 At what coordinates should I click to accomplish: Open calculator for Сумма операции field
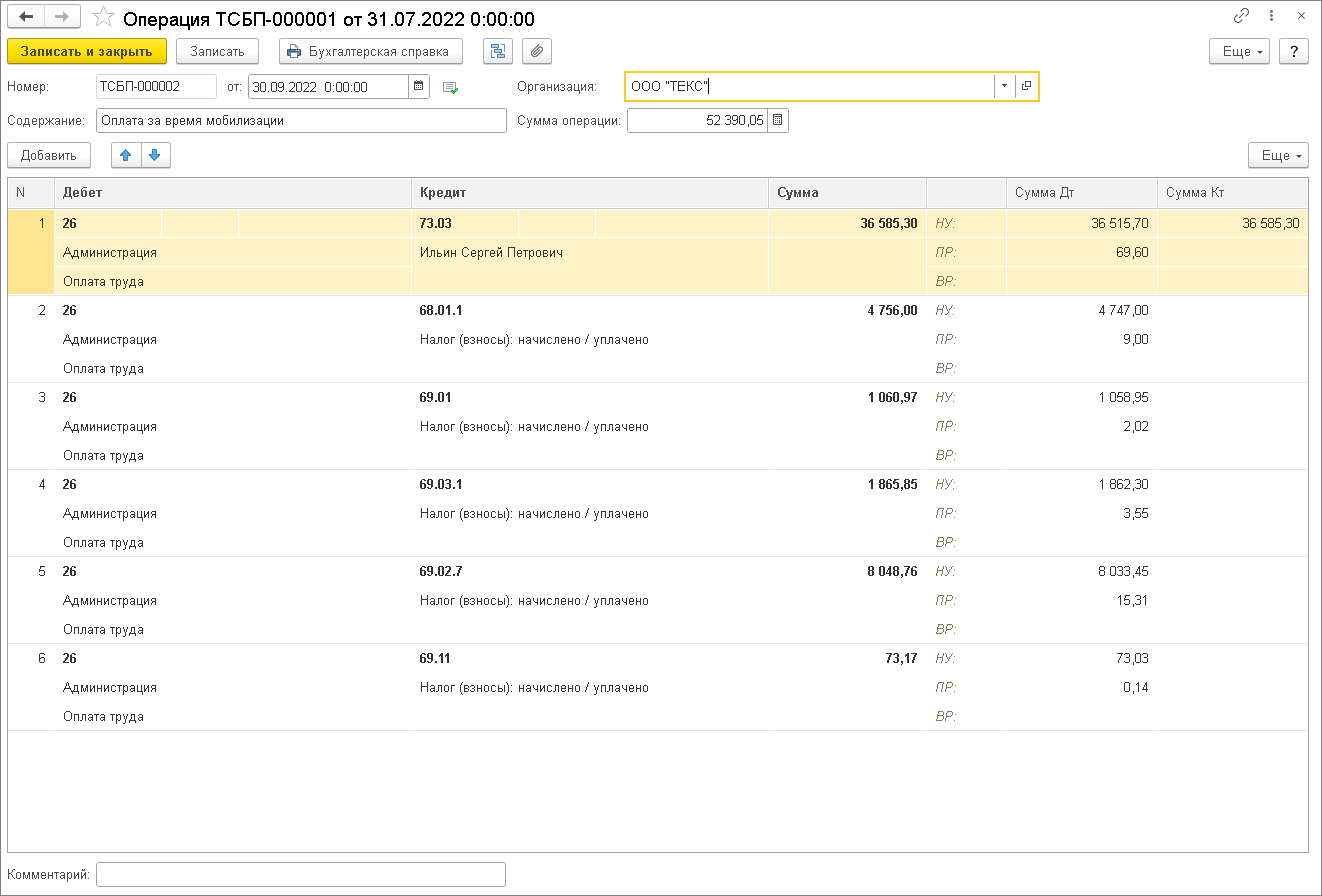click(x=778, y=121)
